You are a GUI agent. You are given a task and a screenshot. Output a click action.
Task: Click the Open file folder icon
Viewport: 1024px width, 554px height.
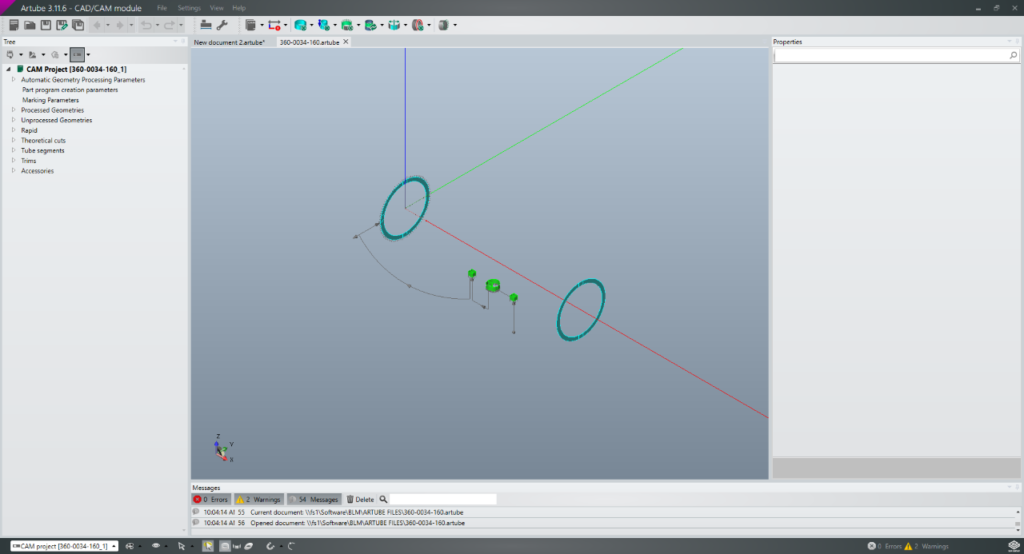(x=30, y=24)
